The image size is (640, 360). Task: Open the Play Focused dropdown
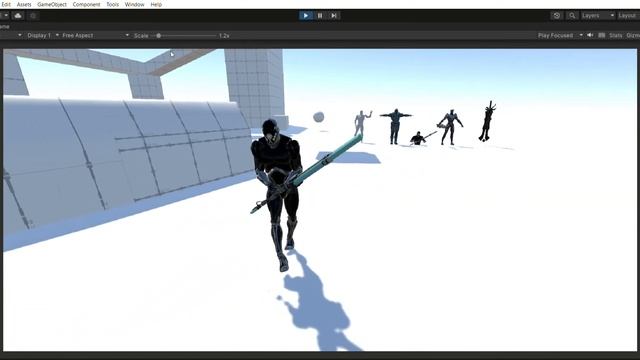[x=560, y=36]
